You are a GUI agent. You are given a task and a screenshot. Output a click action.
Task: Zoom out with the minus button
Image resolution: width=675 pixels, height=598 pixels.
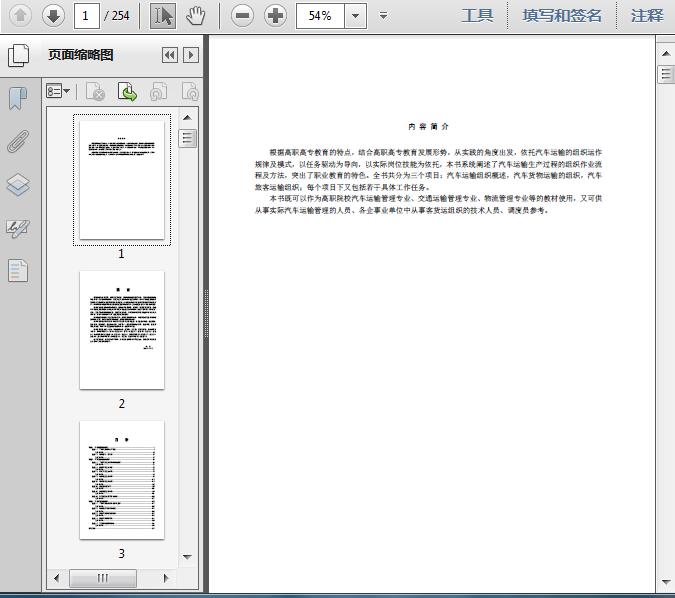pyautogui.click(x=242, y=16)
